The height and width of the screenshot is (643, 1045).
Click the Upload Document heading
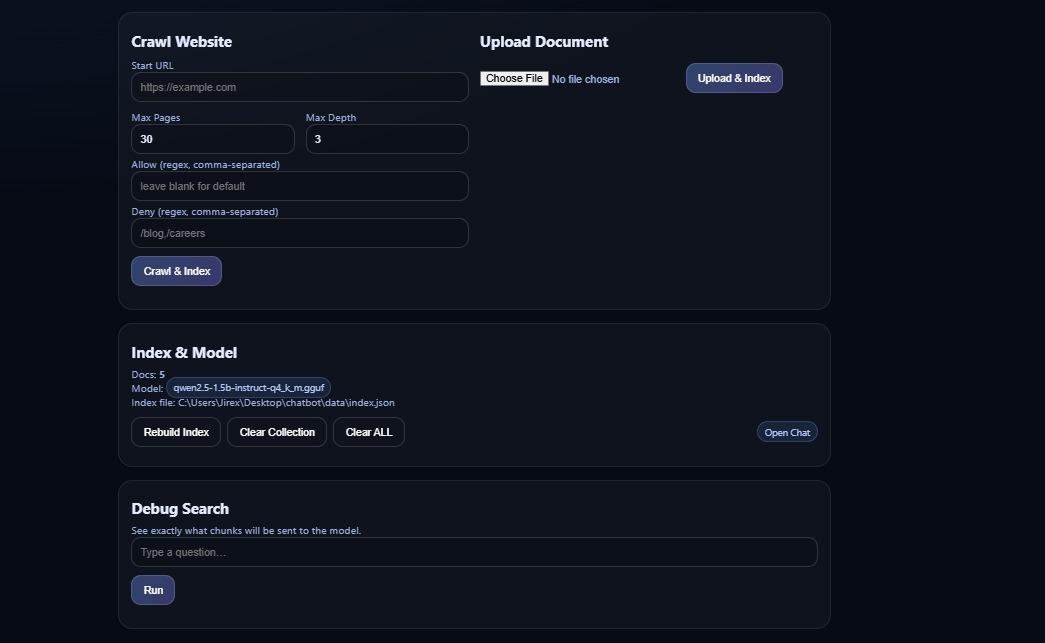pyautogui.click(x=544, y=42)
